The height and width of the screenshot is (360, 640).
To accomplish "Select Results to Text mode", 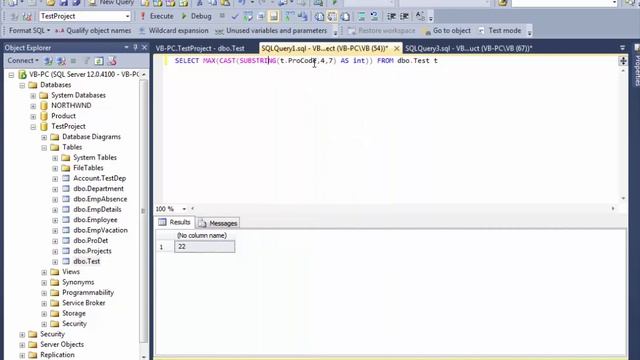I will pos(320,16).
